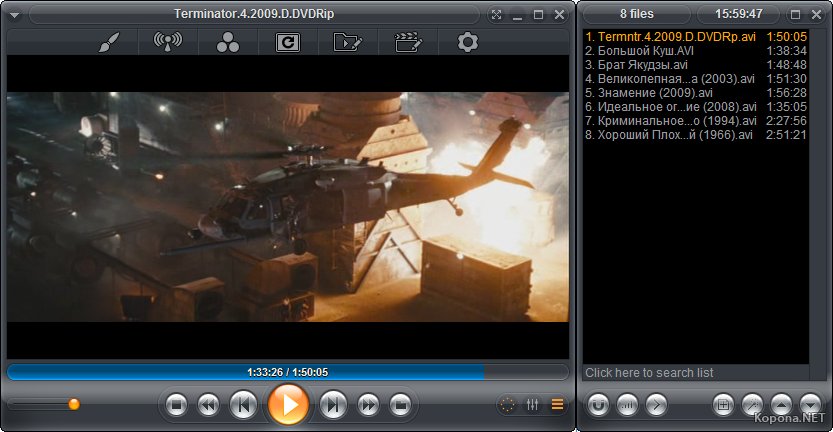Screen dimensions: 833x432
Task: Select Великолепная...а (2003).avi in playlist
Action: pos(696,79)
